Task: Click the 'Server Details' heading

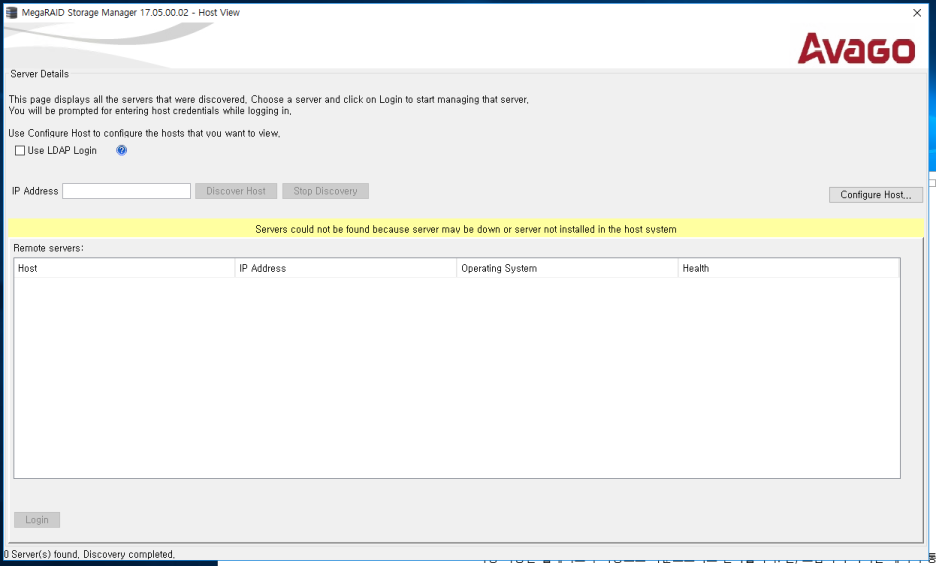Action: (39, 74)
